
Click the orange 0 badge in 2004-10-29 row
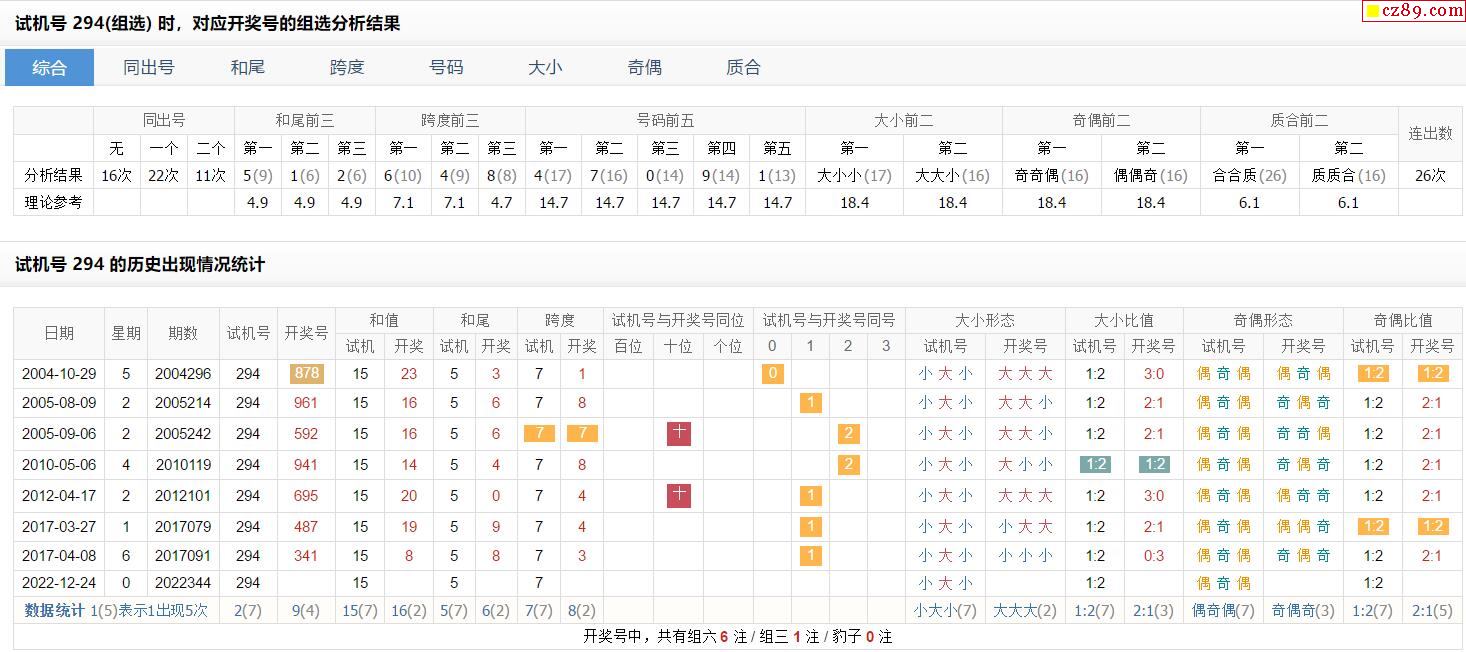point(772,374)
